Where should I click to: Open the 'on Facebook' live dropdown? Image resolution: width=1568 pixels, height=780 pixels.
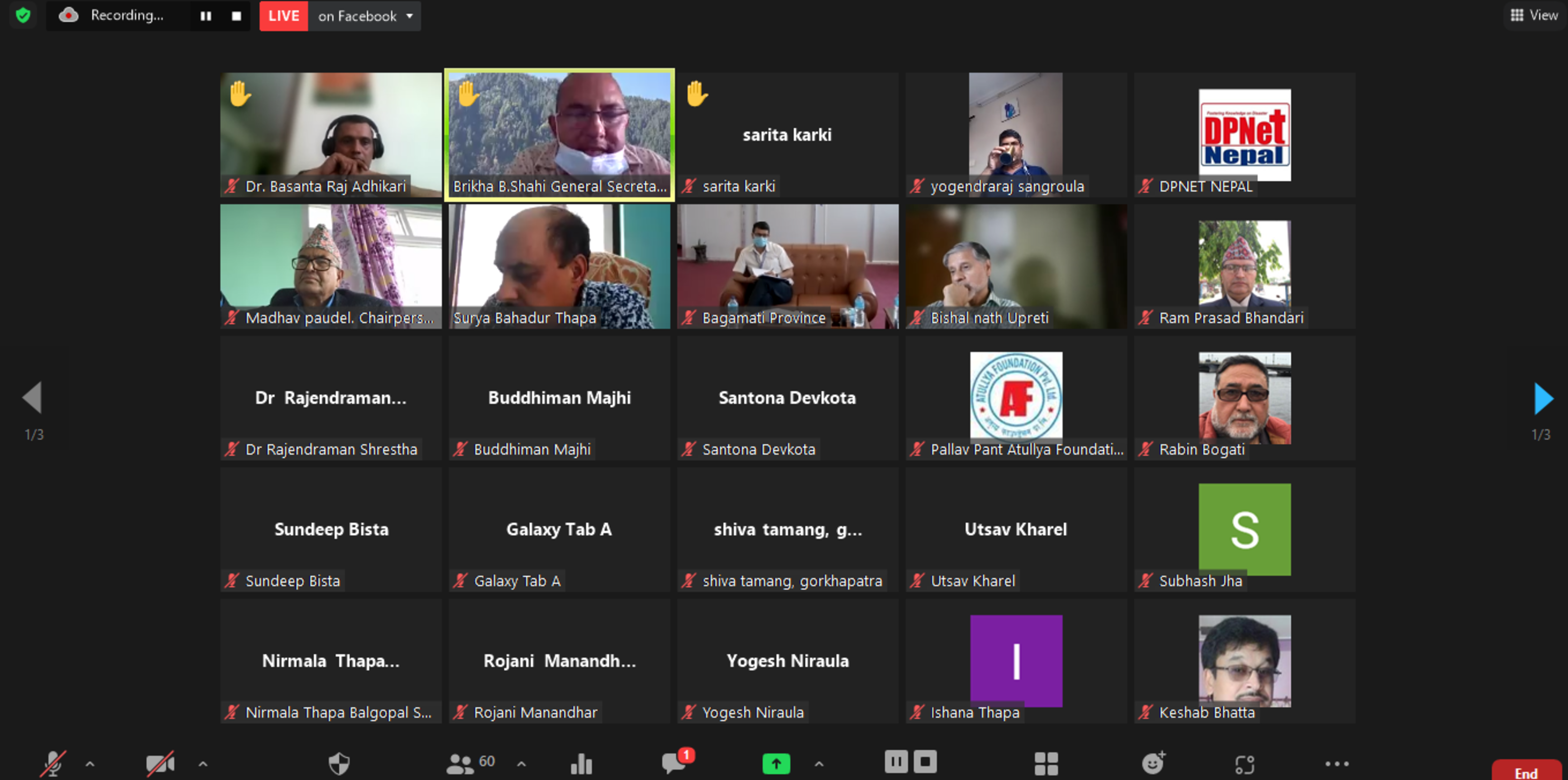(365, 17)
